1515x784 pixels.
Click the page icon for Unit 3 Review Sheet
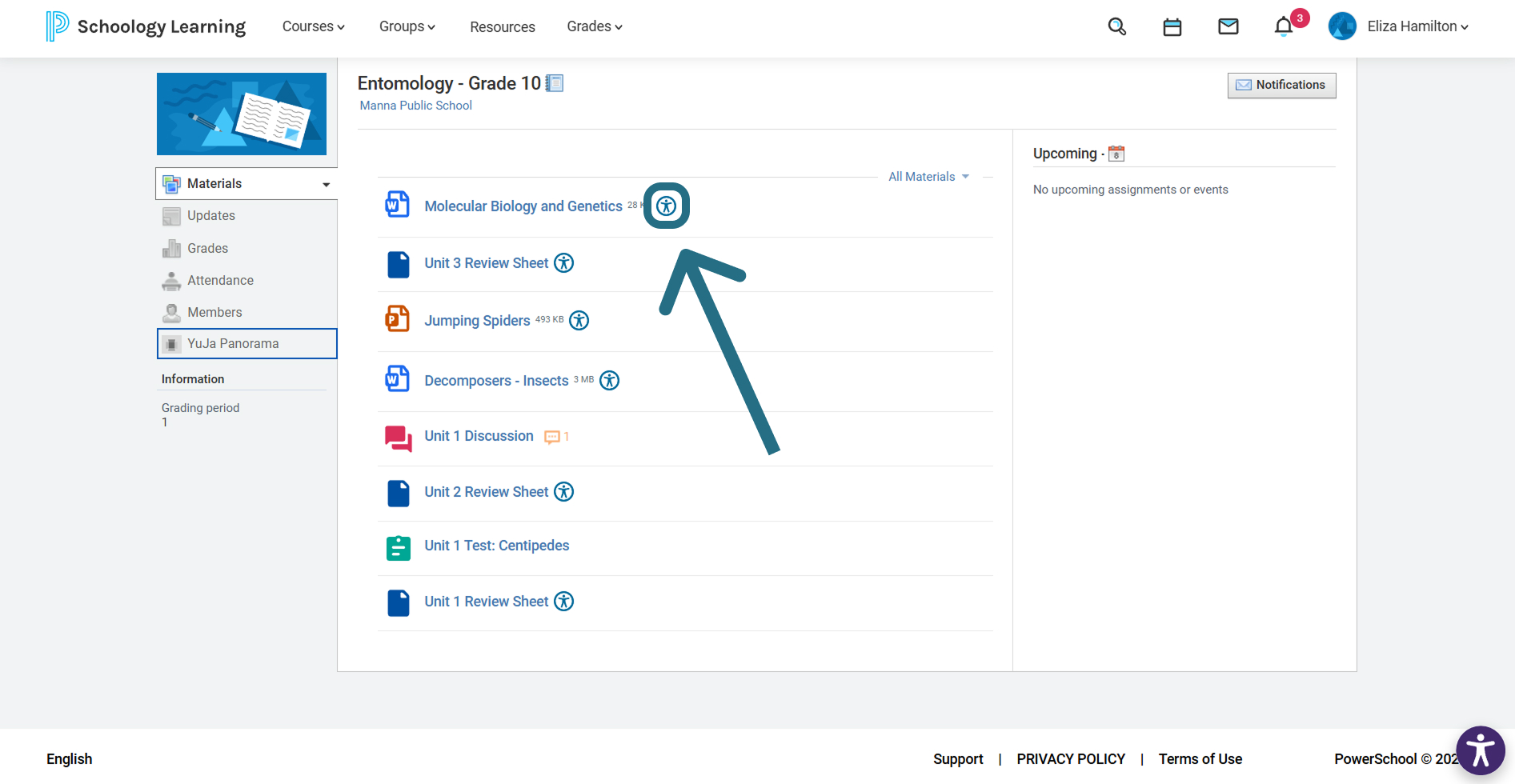pos(399,264)
